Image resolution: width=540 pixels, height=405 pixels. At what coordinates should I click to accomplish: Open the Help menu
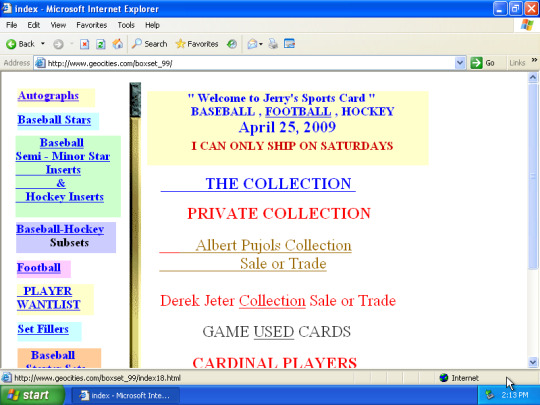(x=152, y=25)
